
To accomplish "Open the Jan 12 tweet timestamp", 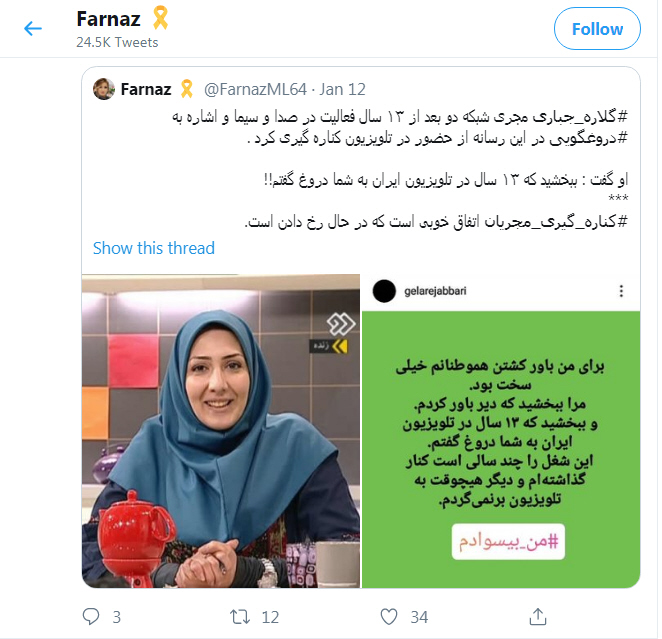I will click(x=342, y=89).
